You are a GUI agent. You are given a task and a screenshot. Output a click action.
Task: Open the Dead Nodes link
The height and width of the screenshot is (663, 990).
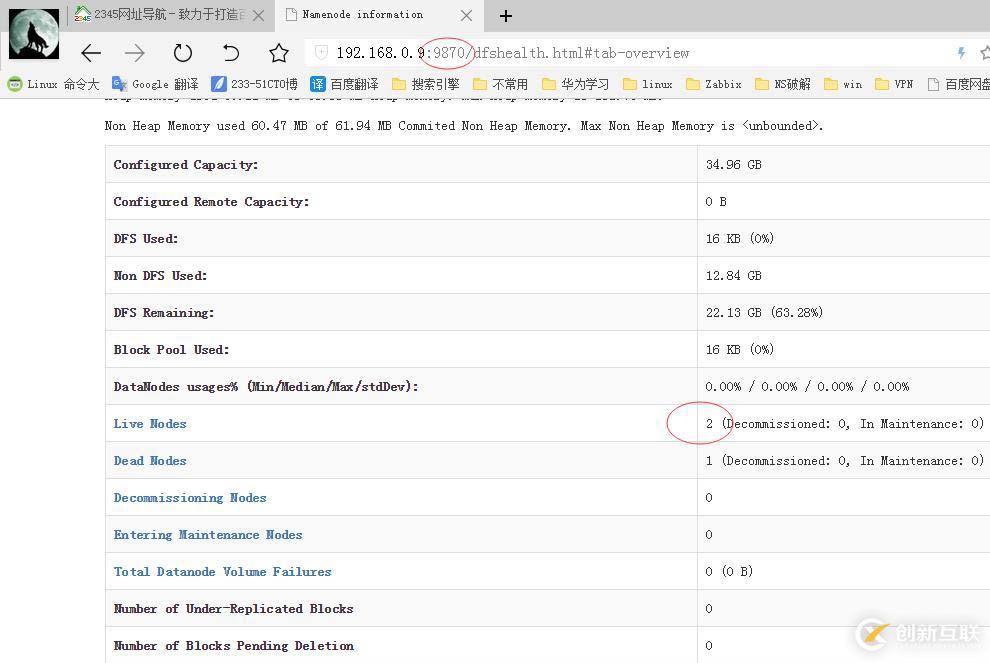point(150,461)
